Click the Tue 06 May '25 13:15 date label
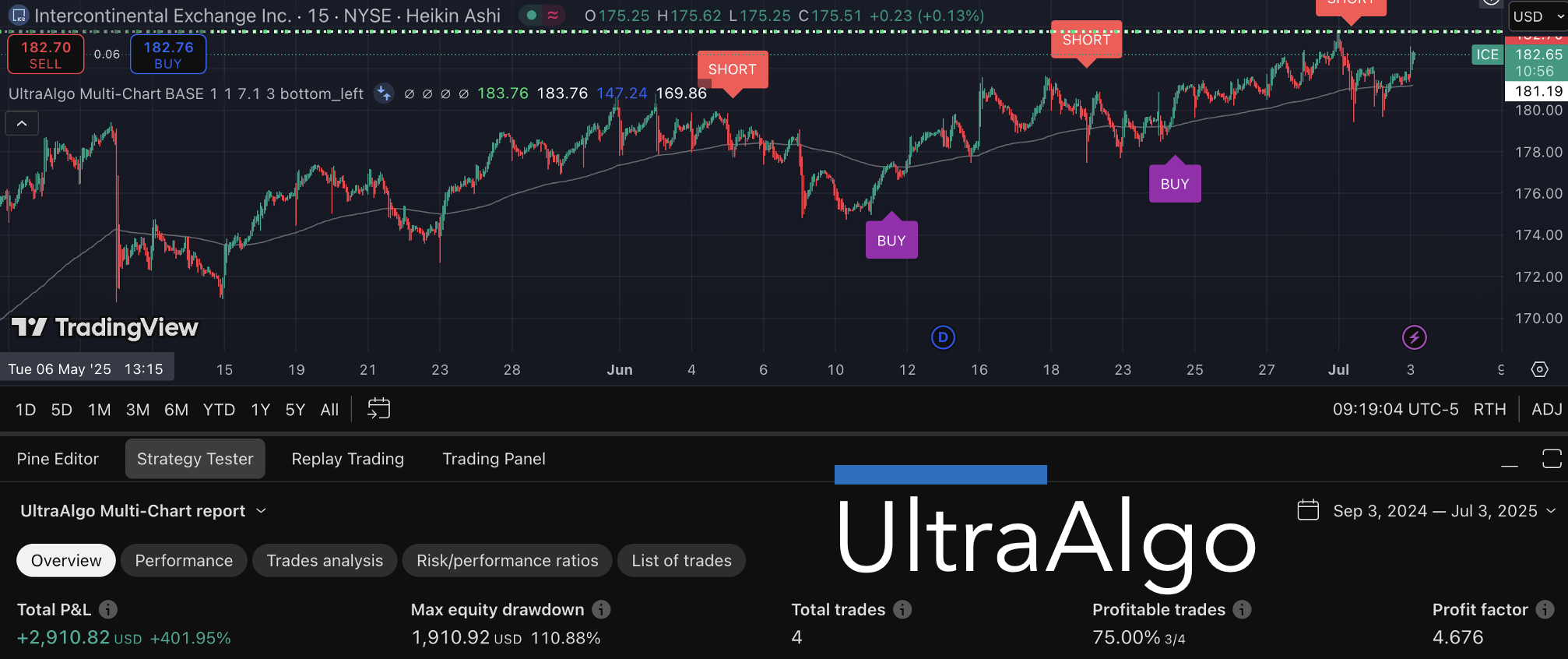This screenshot has width=1568, height=659. click(x=86, y=369)
